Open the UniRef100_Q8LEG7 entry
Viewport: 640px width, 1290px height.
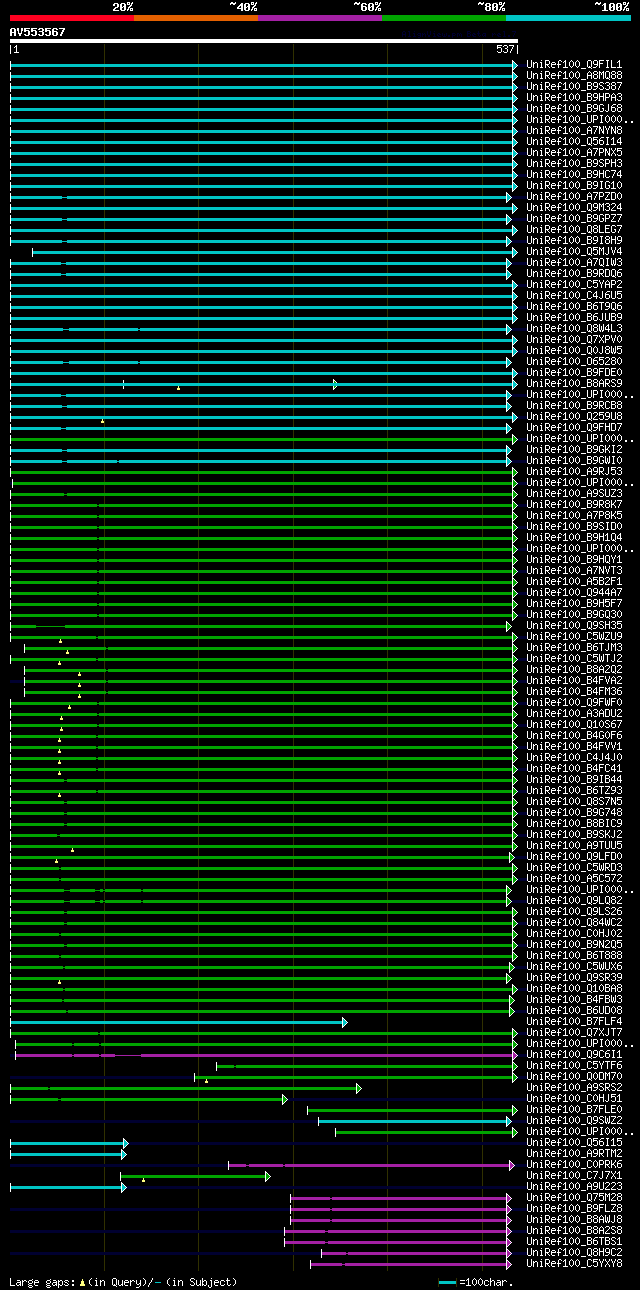click(574, 229)
